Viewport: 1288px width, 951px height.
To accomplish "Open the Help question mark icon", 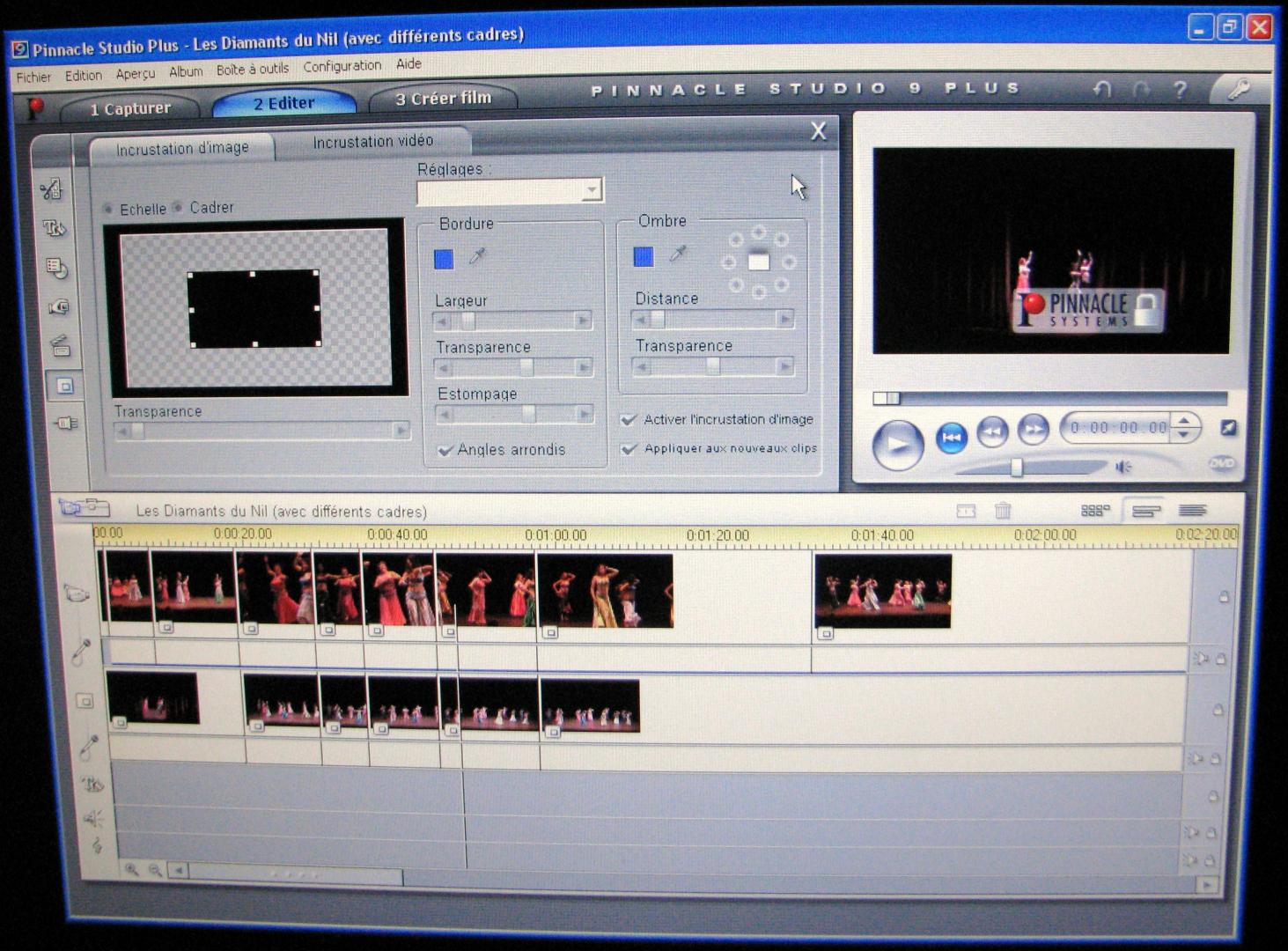I will coord(1181,89).
